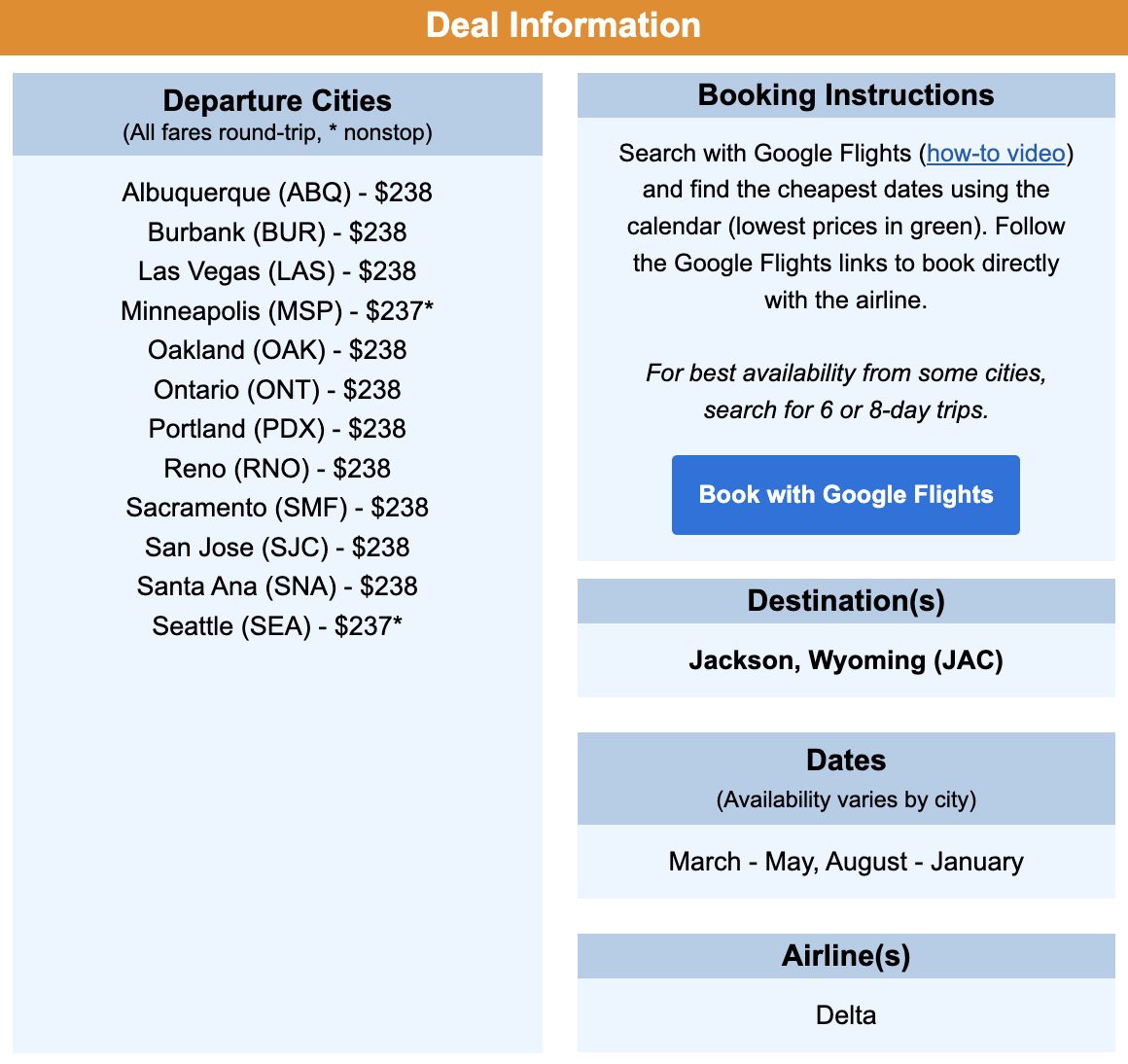The height and width of the screenshot is (1064, 1128).
Task: Select the Minneapolis nonstop fare
Action: click(276, 311)
